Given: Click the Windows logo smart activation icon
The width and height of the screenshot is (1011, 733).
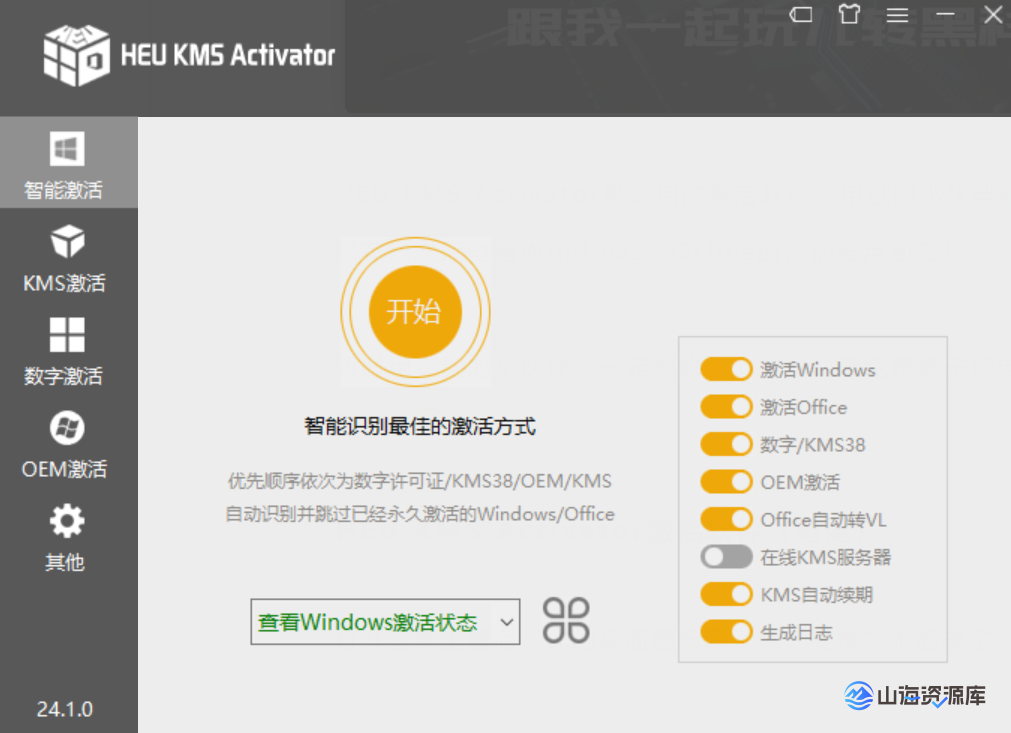Looking at the screenshot, I should 67,150.
